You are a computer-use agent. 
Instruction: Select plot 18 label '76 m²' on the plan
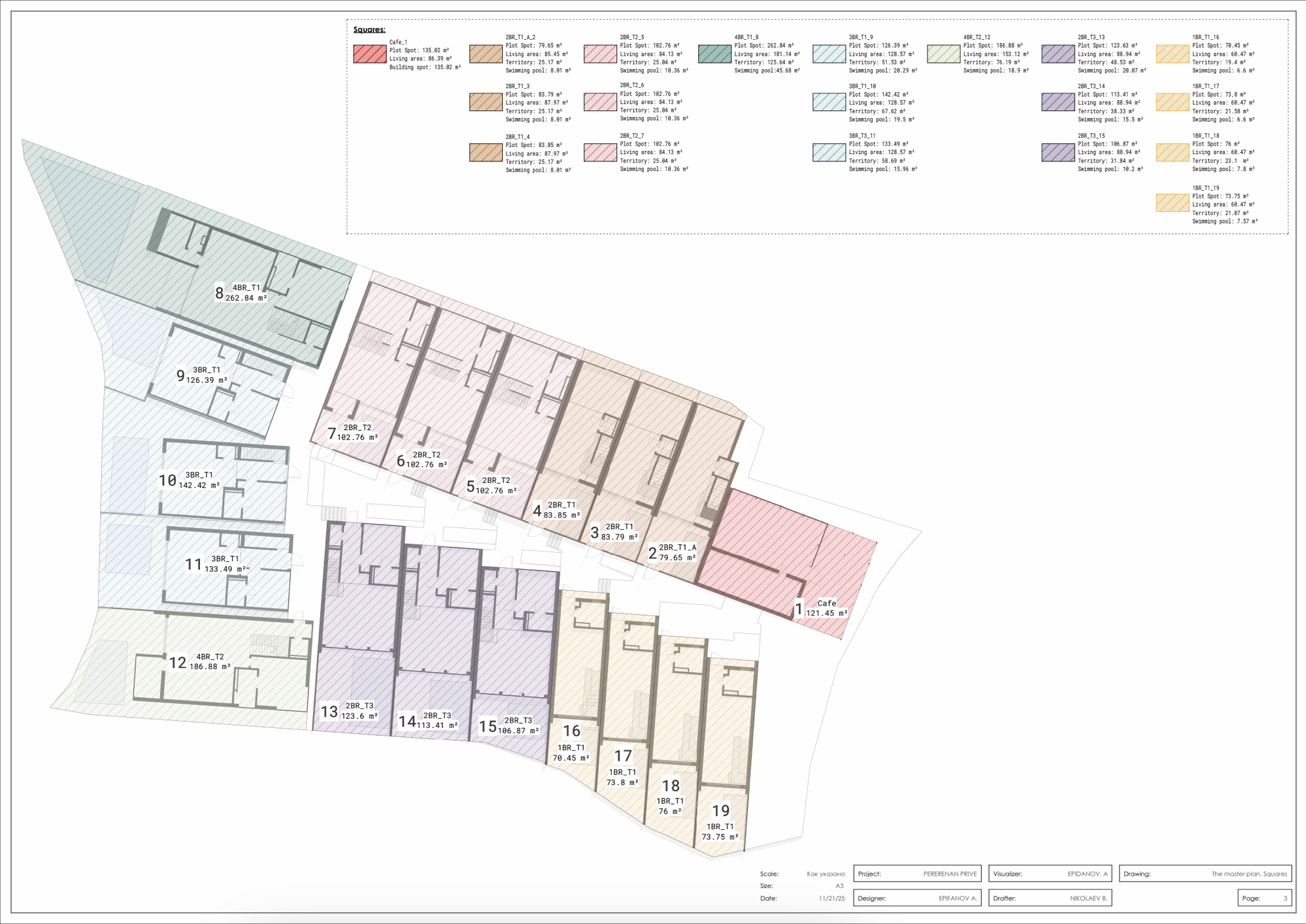tap(670, 812)
